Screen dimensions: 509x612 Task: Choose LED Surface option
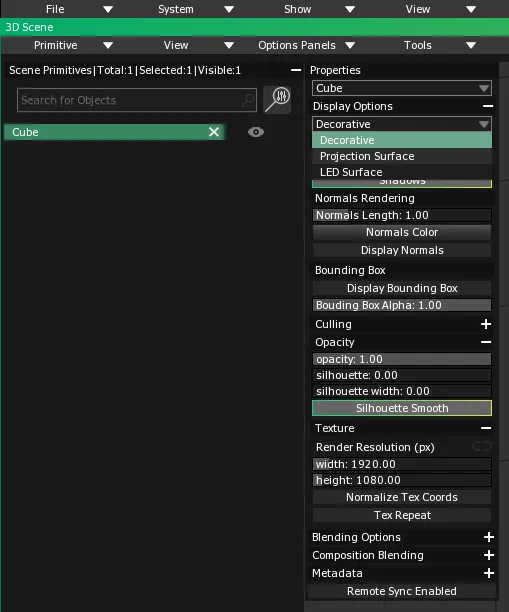(402, 172)
